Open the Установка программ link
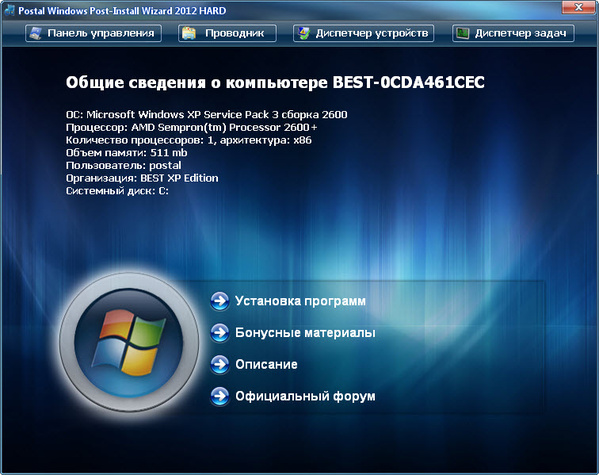The width and height of the screenshot is (599, 475). [x=300, y=301]
